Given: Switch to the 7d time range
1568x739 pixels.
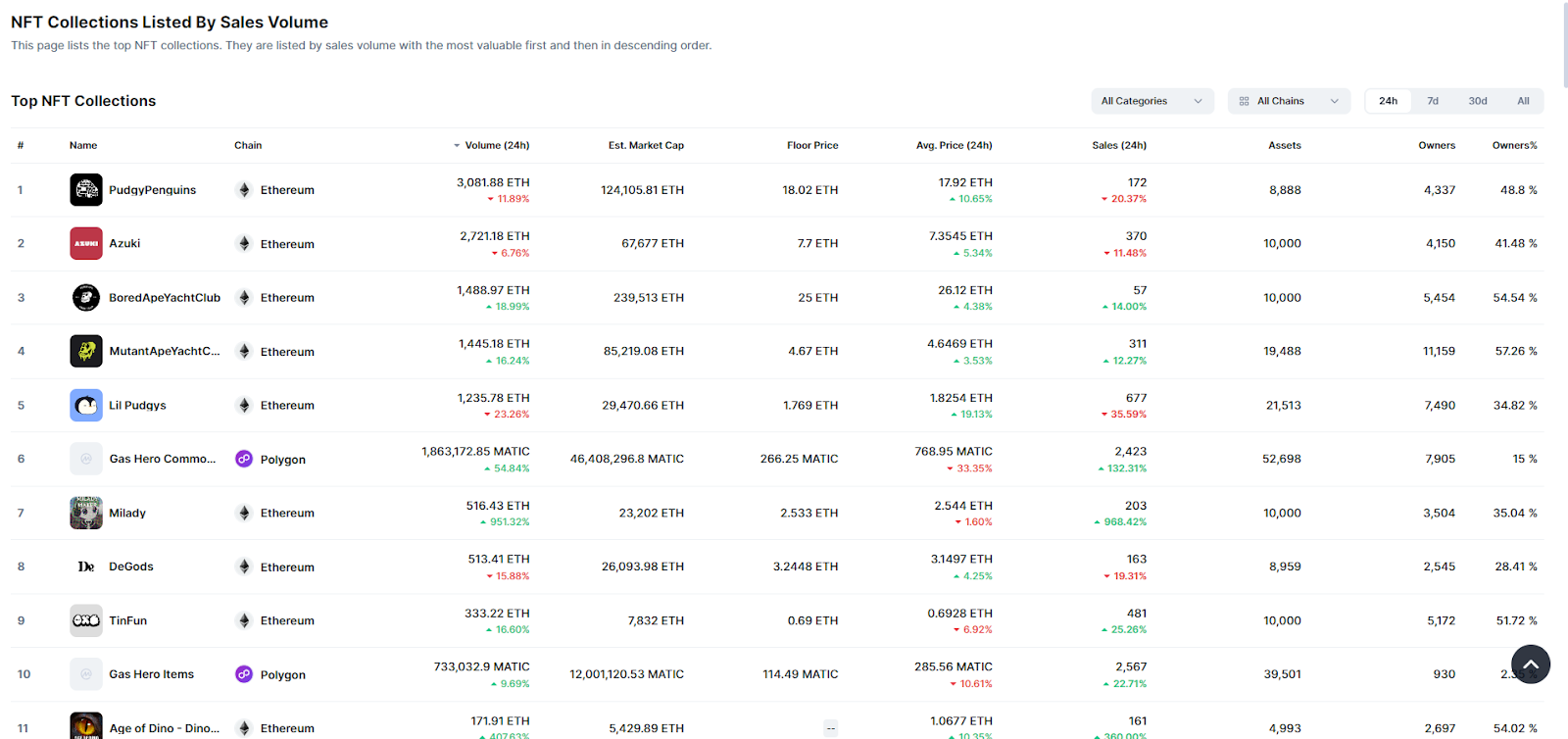Looking at the screenshot, I should (1433, 101).
